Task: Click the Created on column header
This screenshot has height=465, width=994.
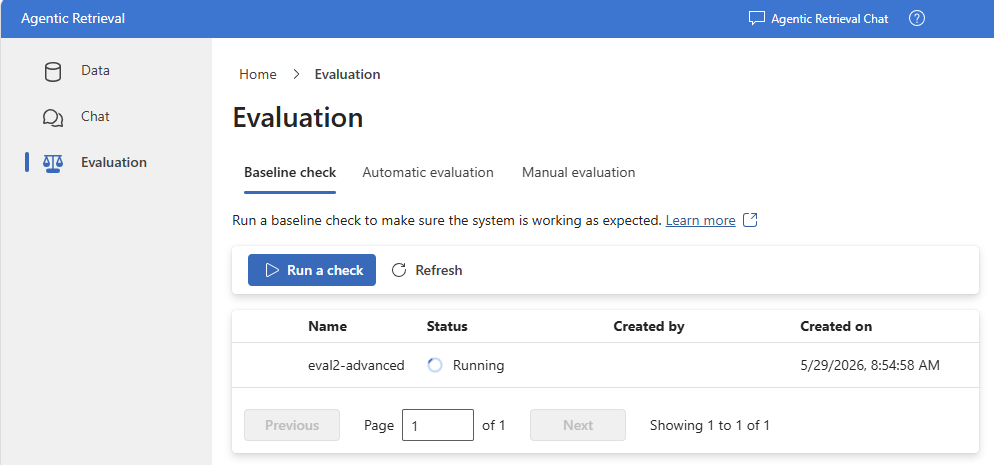Action: coord(836,326)
